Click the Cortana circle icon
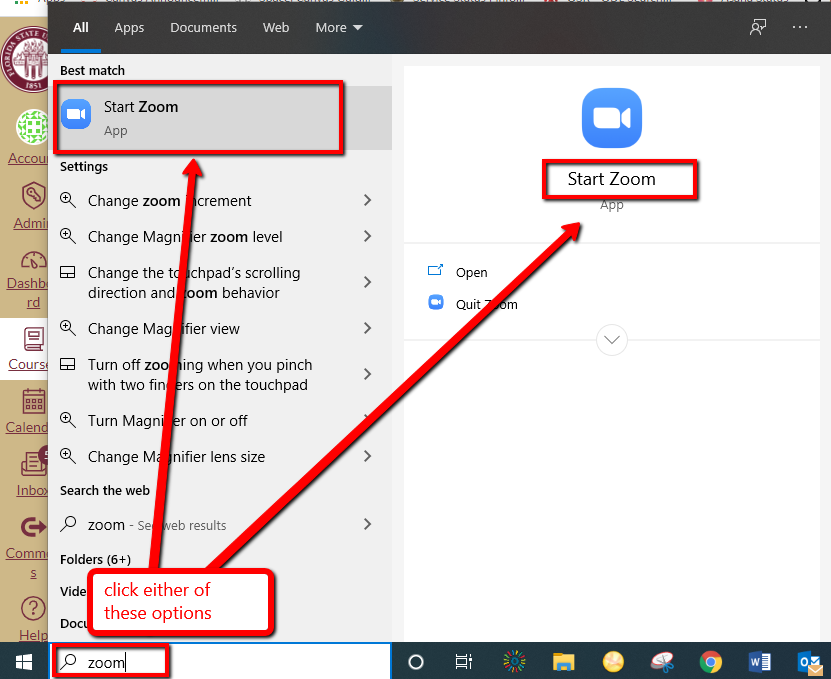831x679 pixels. click(416, 661)
